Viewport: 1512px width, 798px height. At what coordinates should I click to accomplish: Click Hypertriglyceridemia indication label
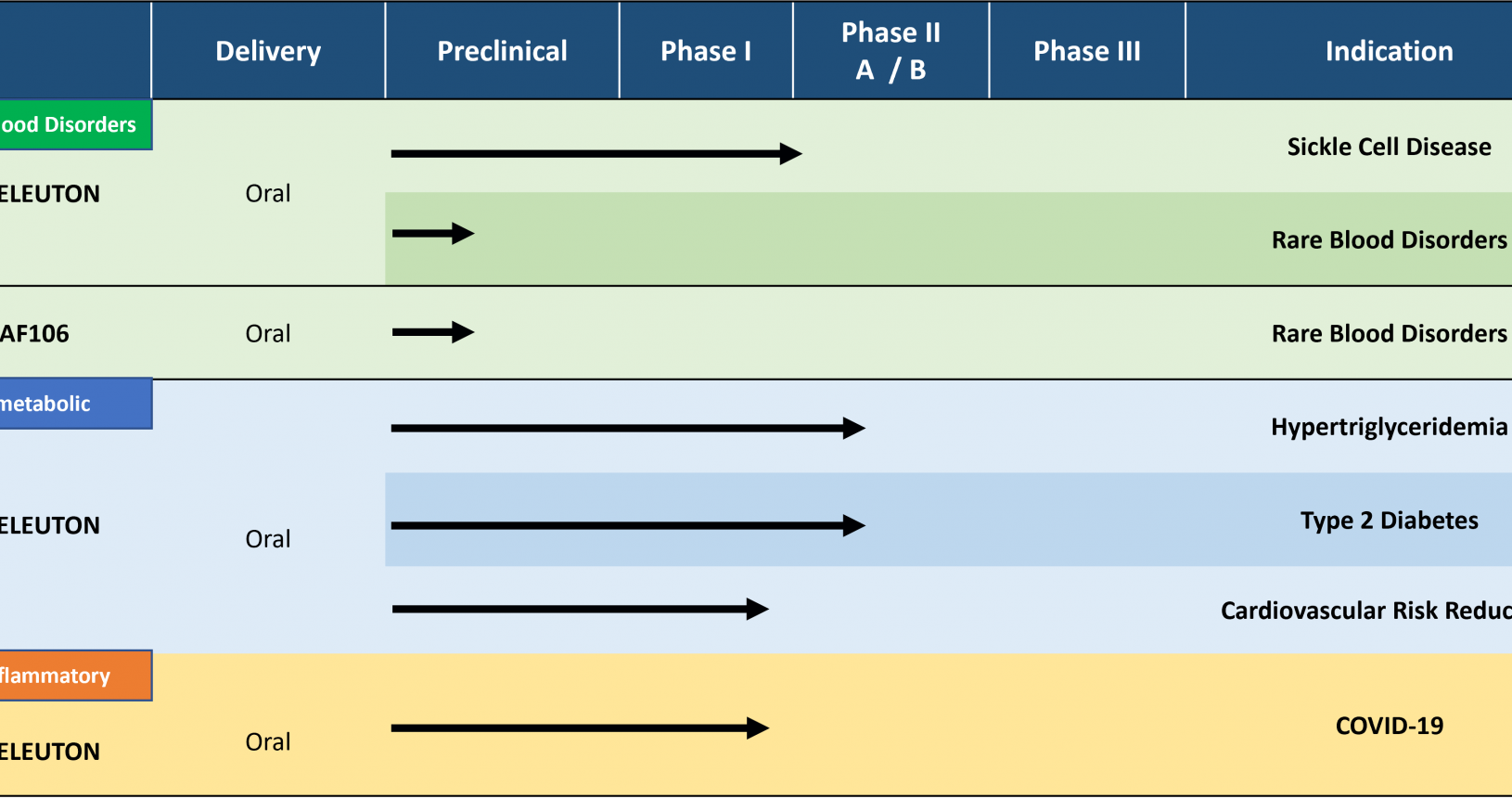[x=1389, y=427]
